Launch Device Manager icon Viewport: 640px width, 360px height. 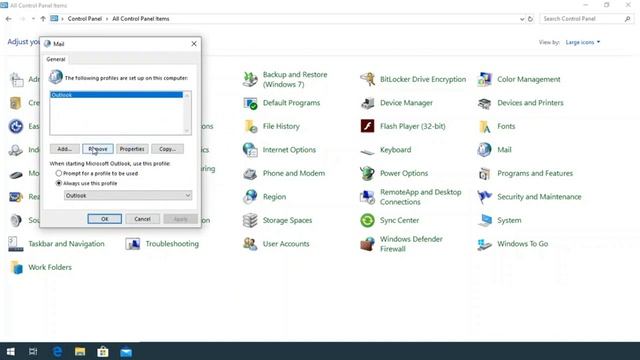click(x=367, y=103)
